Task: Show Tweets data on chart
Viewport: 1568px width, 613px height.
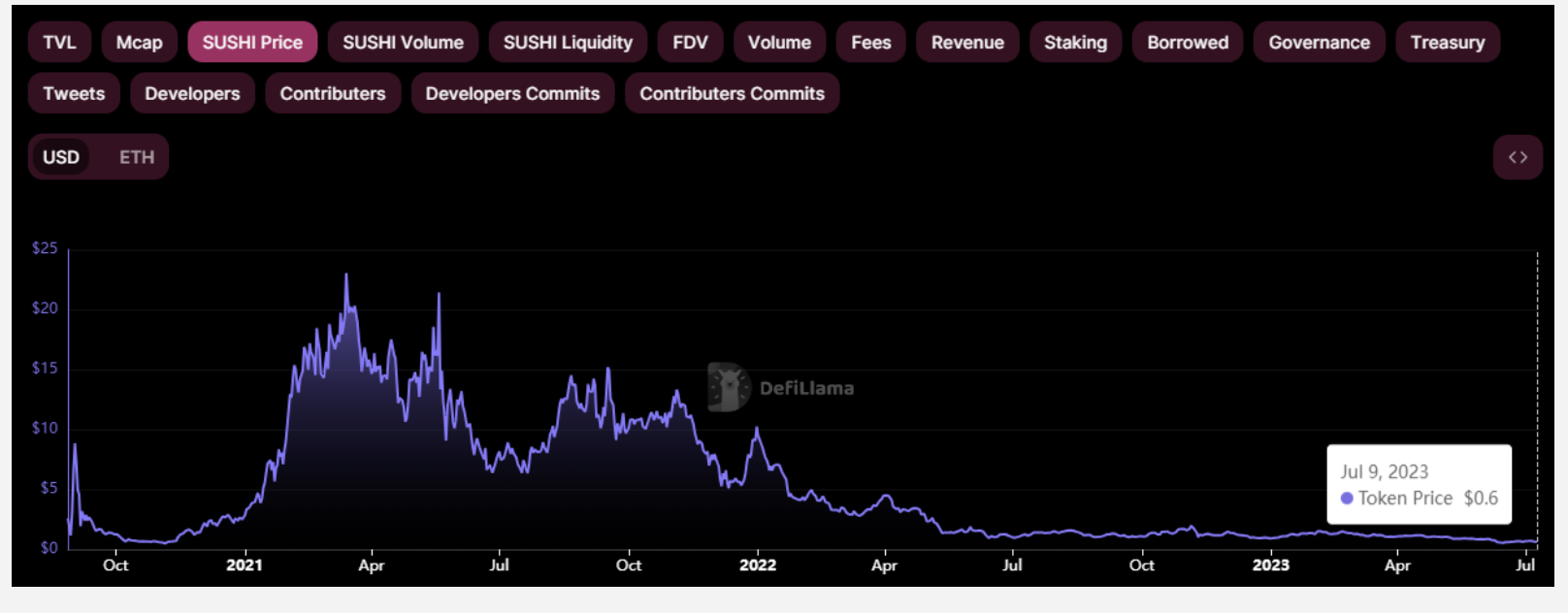Action: click(x=74, y=94)
